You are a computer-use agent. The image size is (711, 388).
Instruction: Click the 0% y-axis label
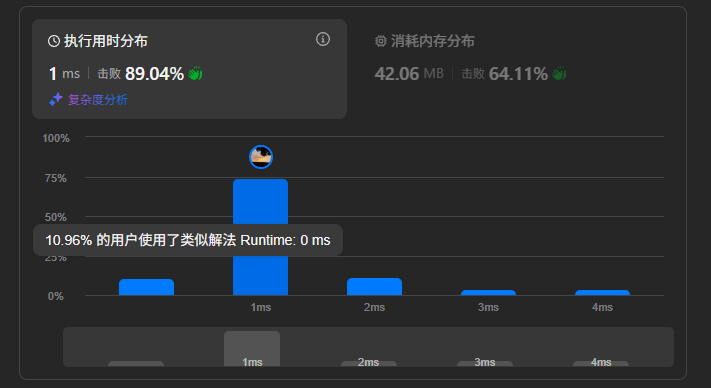click(56, 296)
